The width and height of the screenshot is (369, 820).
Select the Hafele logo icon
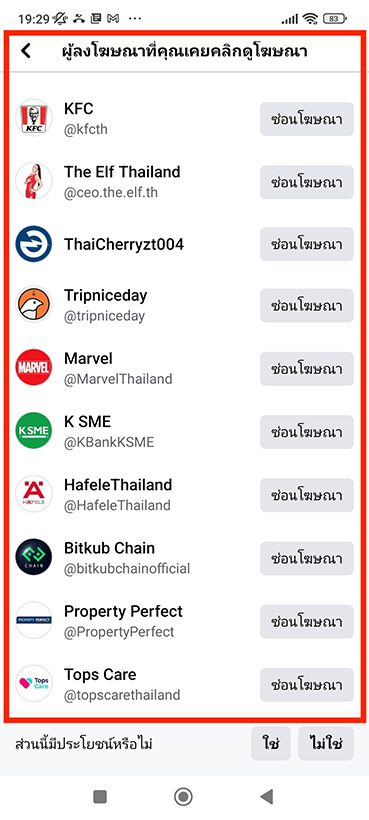(33, 494)
